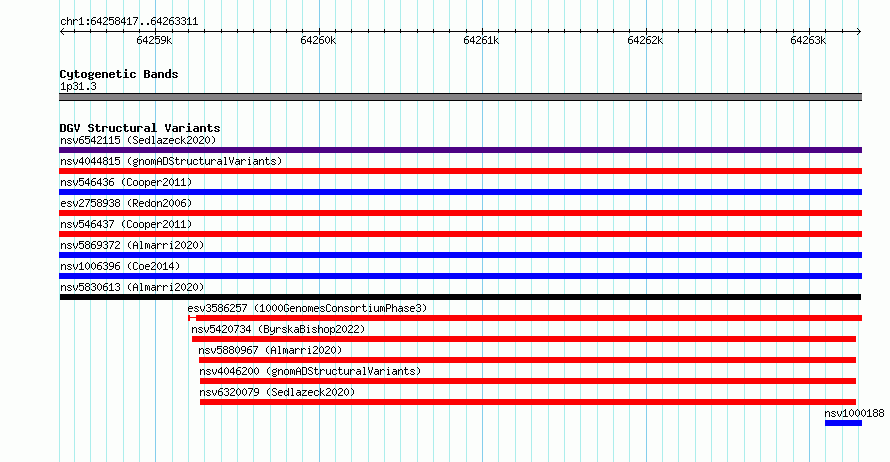The height and width of the screenshot is (462, 890).
Task: Select the red nsv4044815 variant bar
Action: pos(460,171)
